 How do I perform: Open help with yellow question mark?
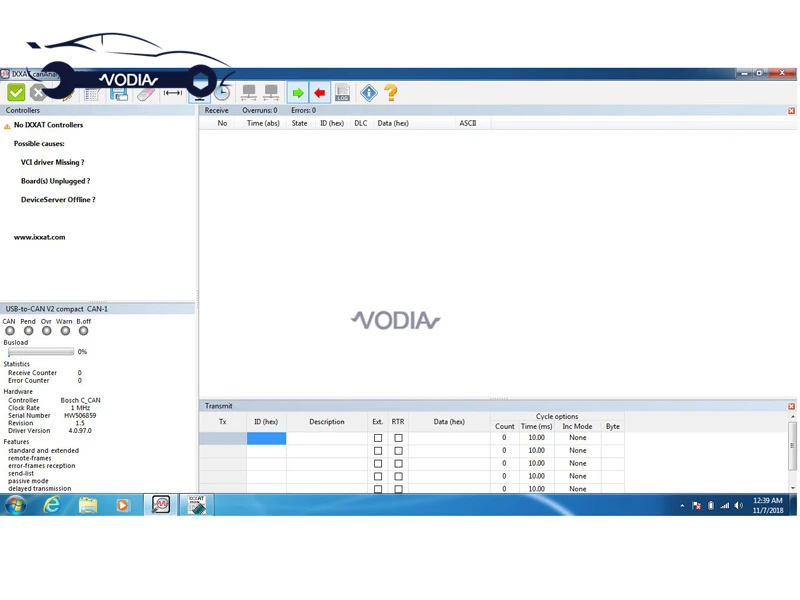point(391,93)
